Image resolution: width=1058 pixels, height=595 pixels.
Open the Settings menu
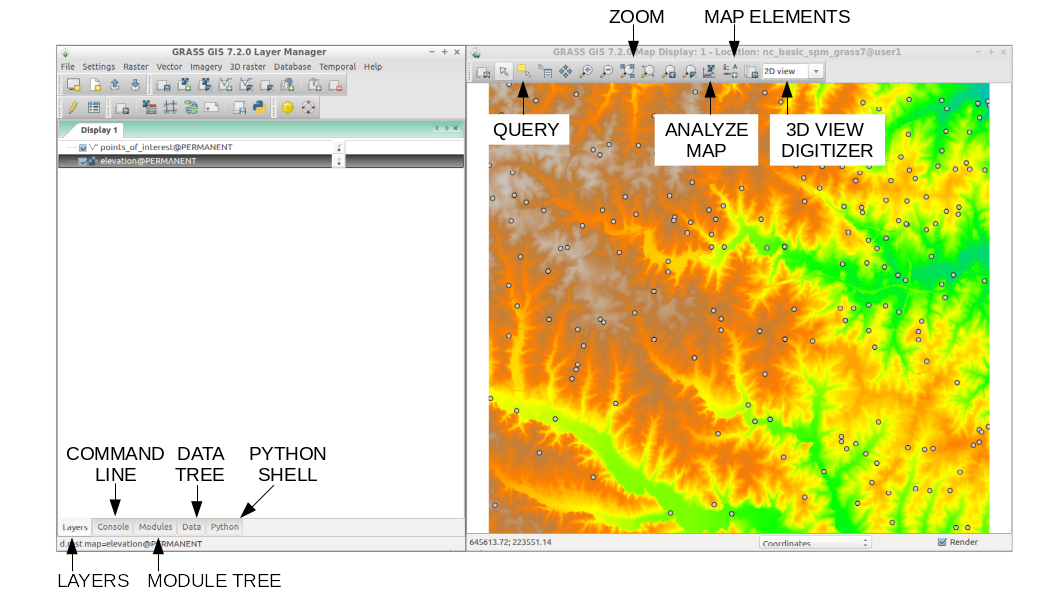99,67
